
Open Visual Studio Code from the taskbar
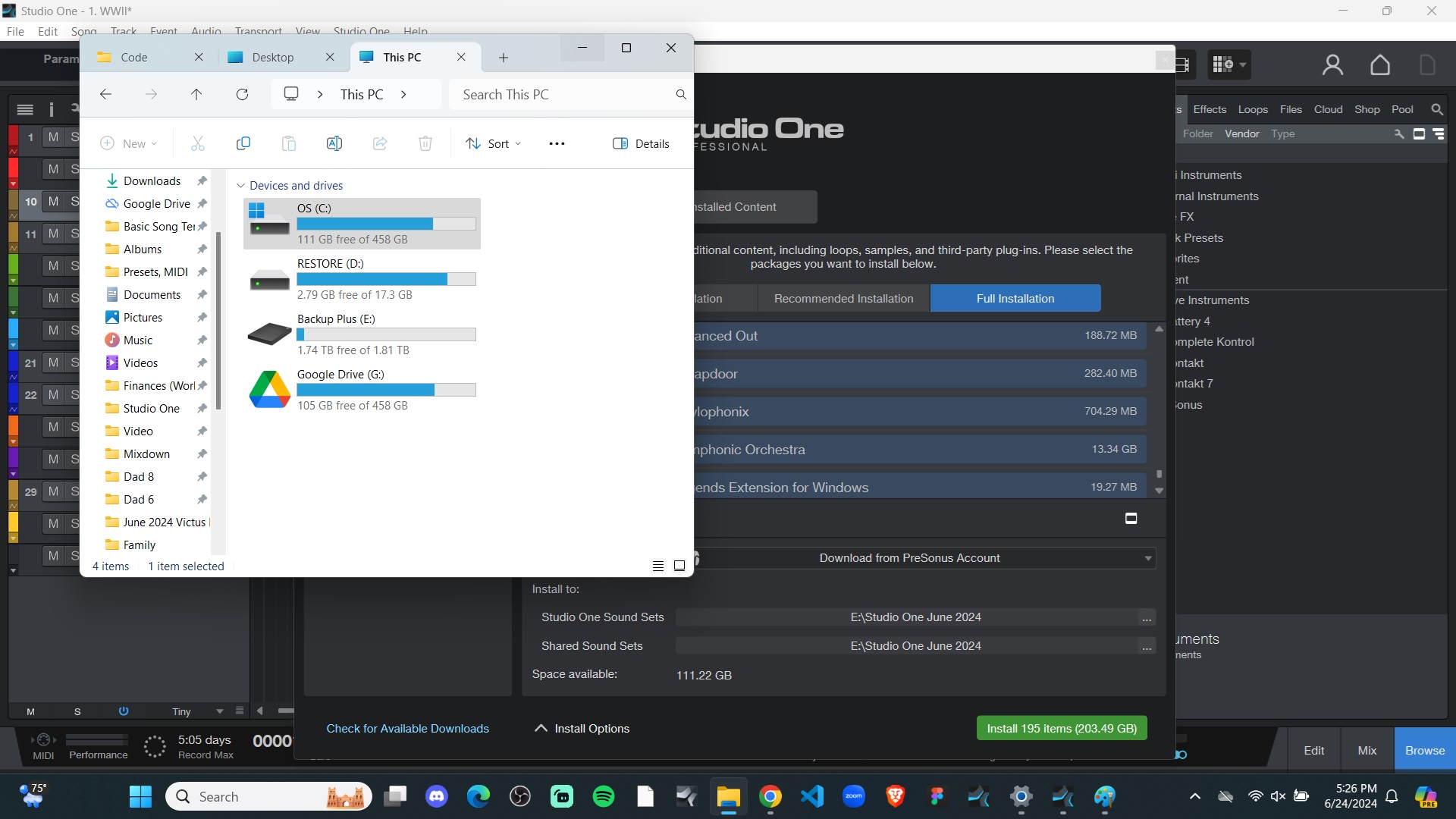click(x=812, y=796)
